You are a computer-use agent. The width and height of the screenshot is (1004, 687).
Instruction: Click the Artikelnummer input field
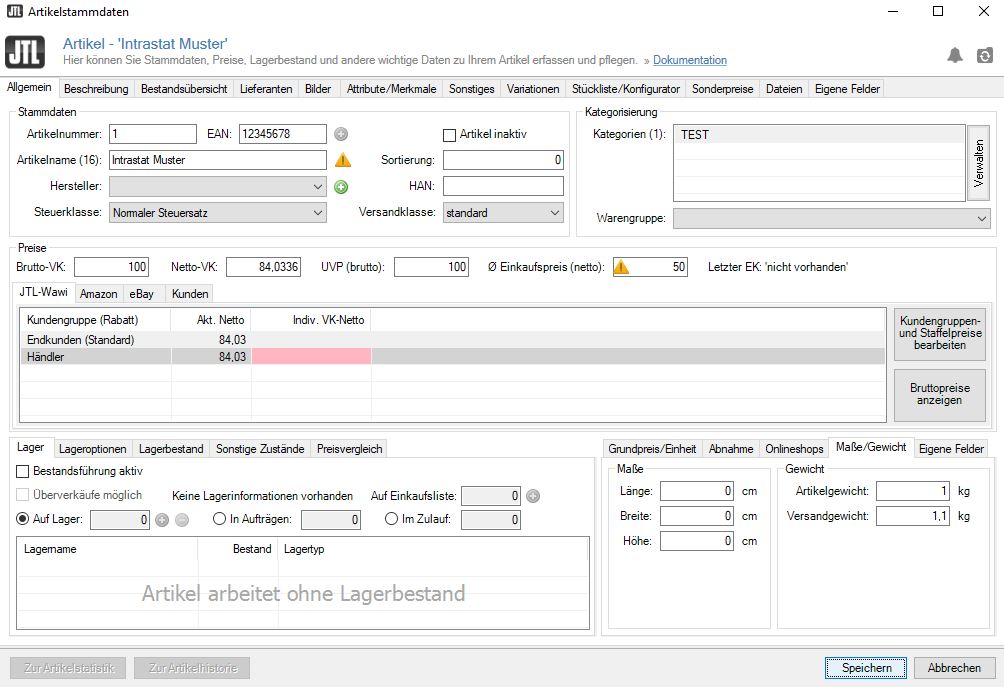[152, 134]
